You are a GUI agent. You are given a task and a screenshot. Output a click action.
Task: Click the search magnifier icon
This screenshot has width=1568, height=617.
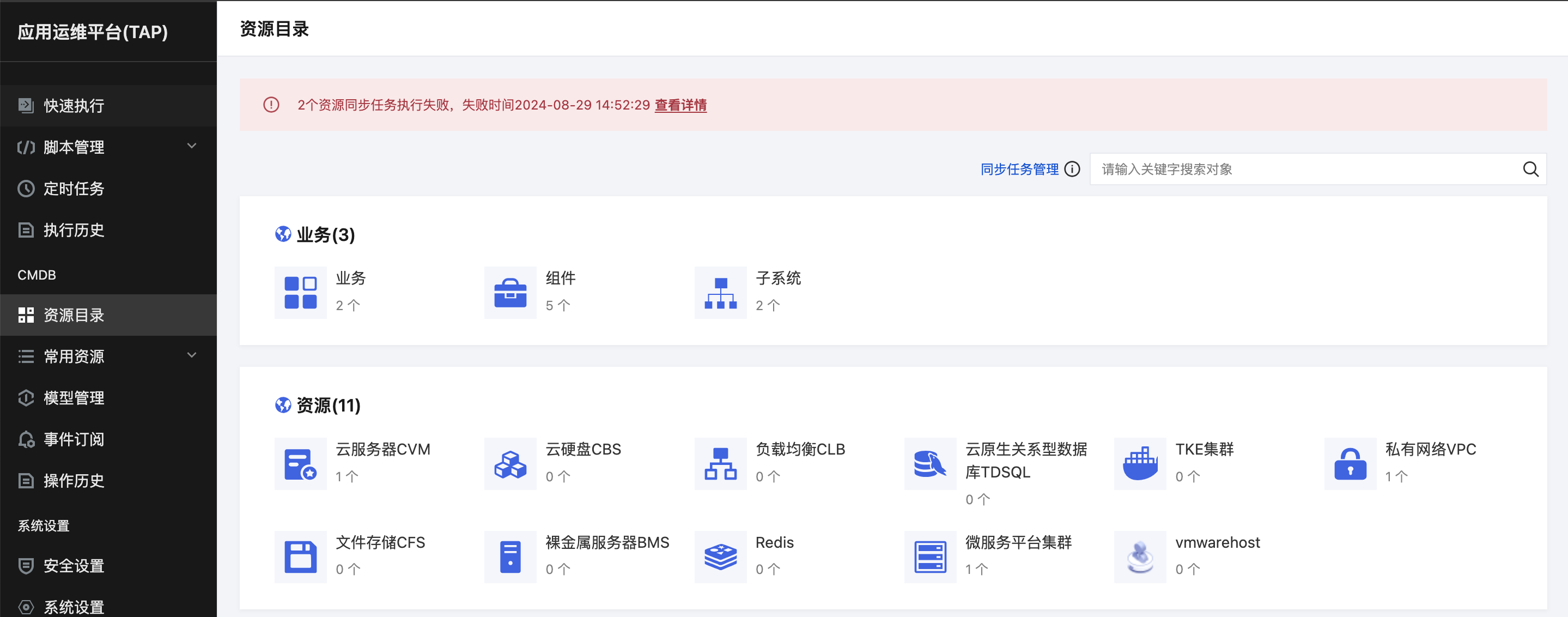click(x=1530, y=170)
